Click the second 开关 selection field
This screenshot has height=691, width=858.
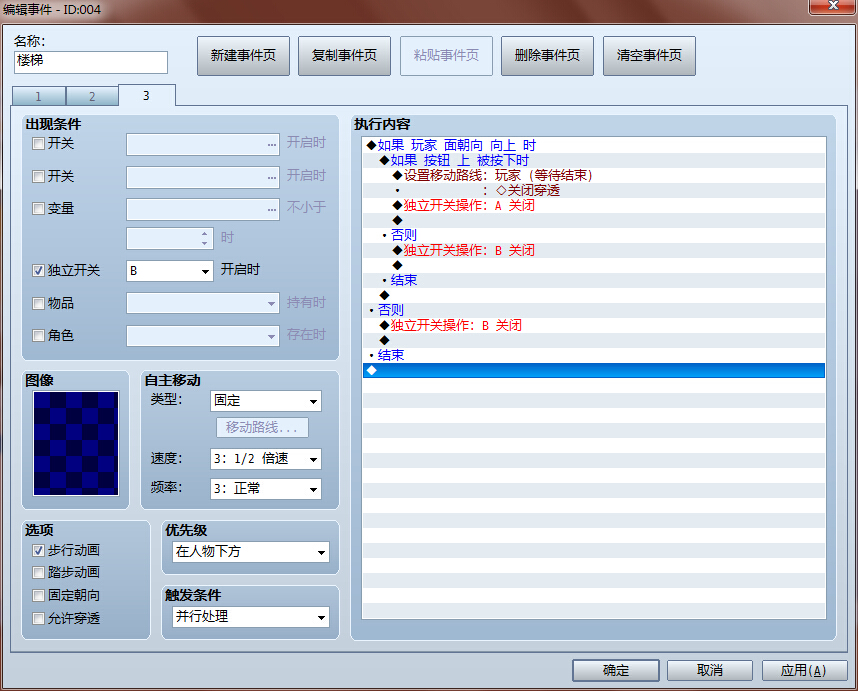202,177
